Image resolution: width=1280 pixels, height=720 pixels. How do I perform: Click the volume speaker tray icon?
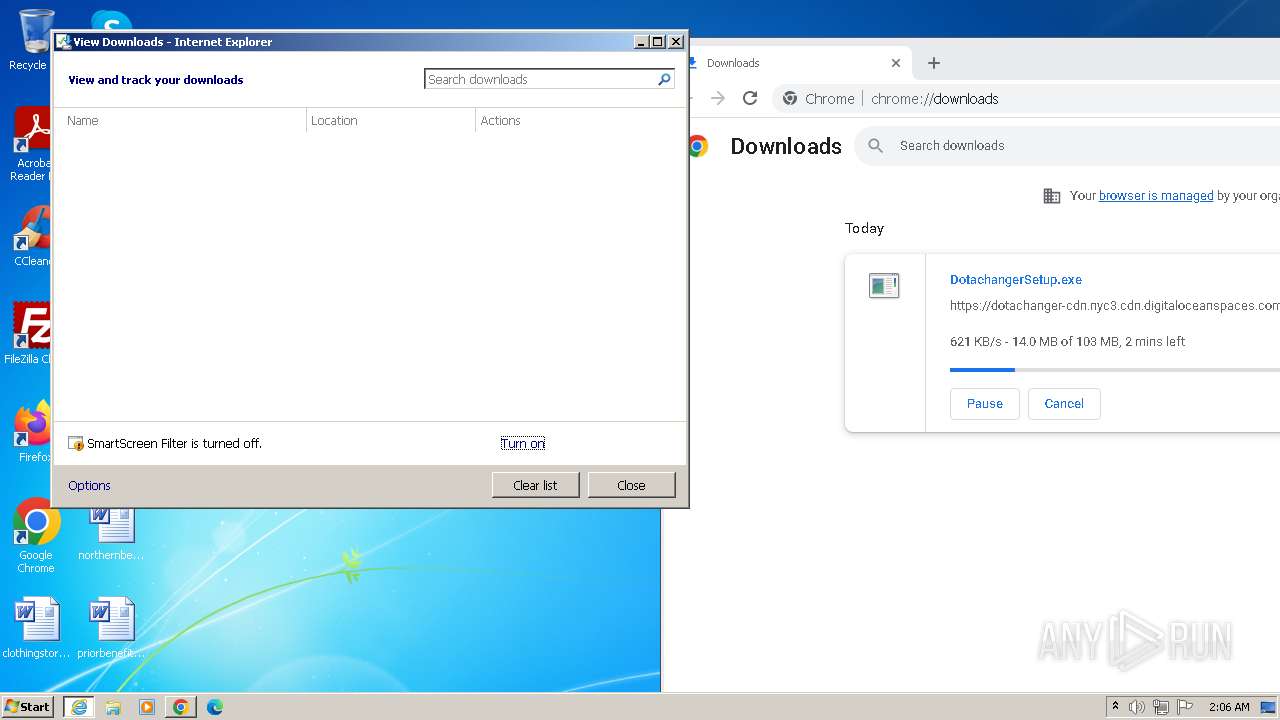pyautogui.click(x=1137, y=707)
